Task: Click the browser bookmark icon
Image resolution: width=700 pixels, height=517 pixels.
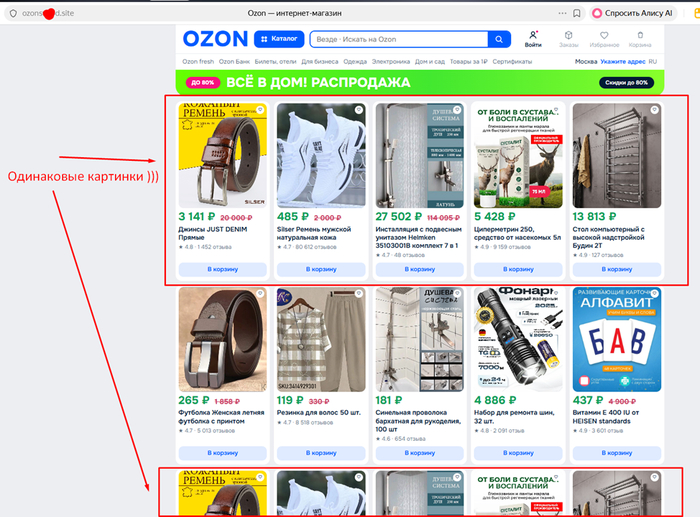Action: coord(577,13)
